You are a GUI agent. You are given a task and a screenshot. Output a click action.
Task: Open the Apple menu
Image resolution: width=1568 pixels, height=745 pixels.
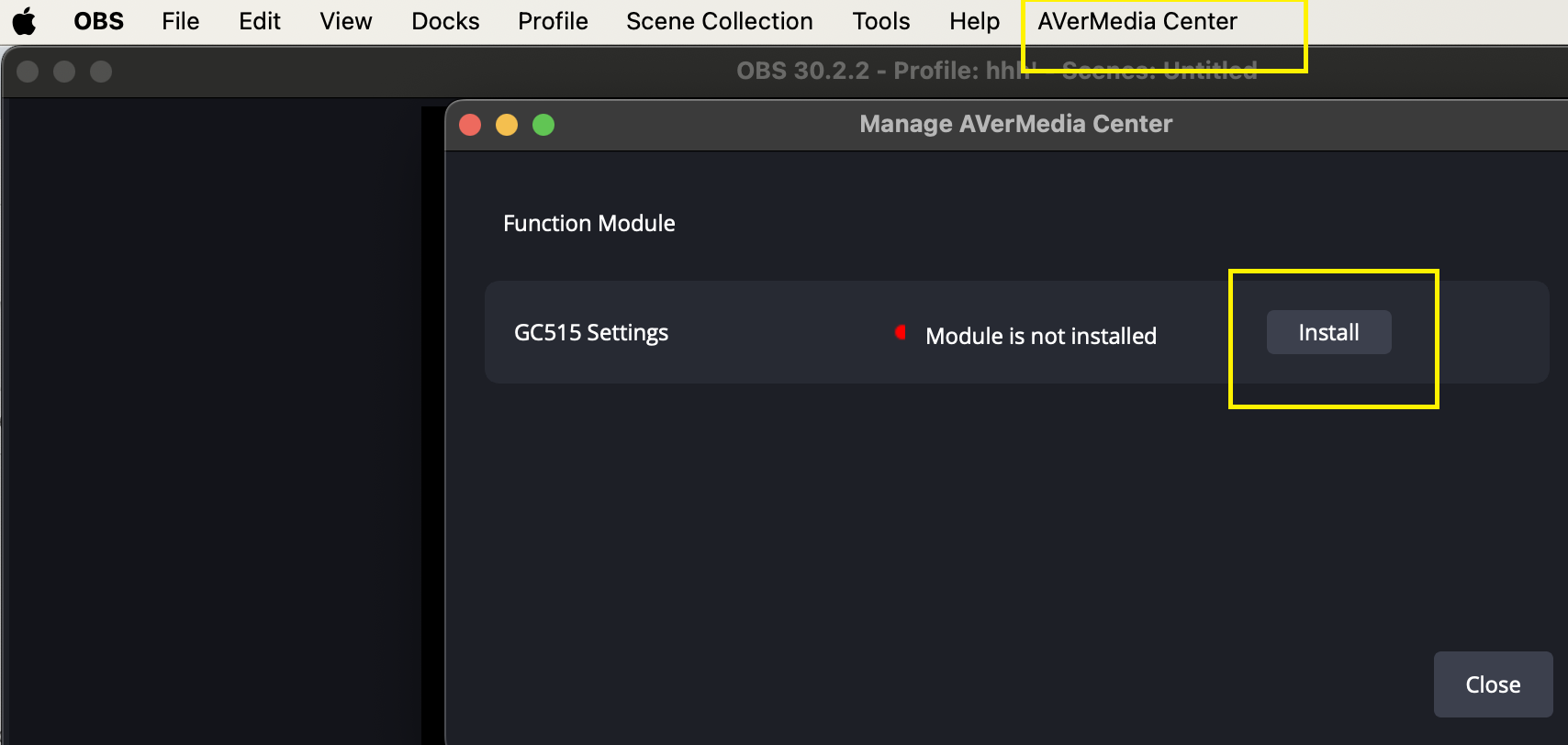click(25, 21)
